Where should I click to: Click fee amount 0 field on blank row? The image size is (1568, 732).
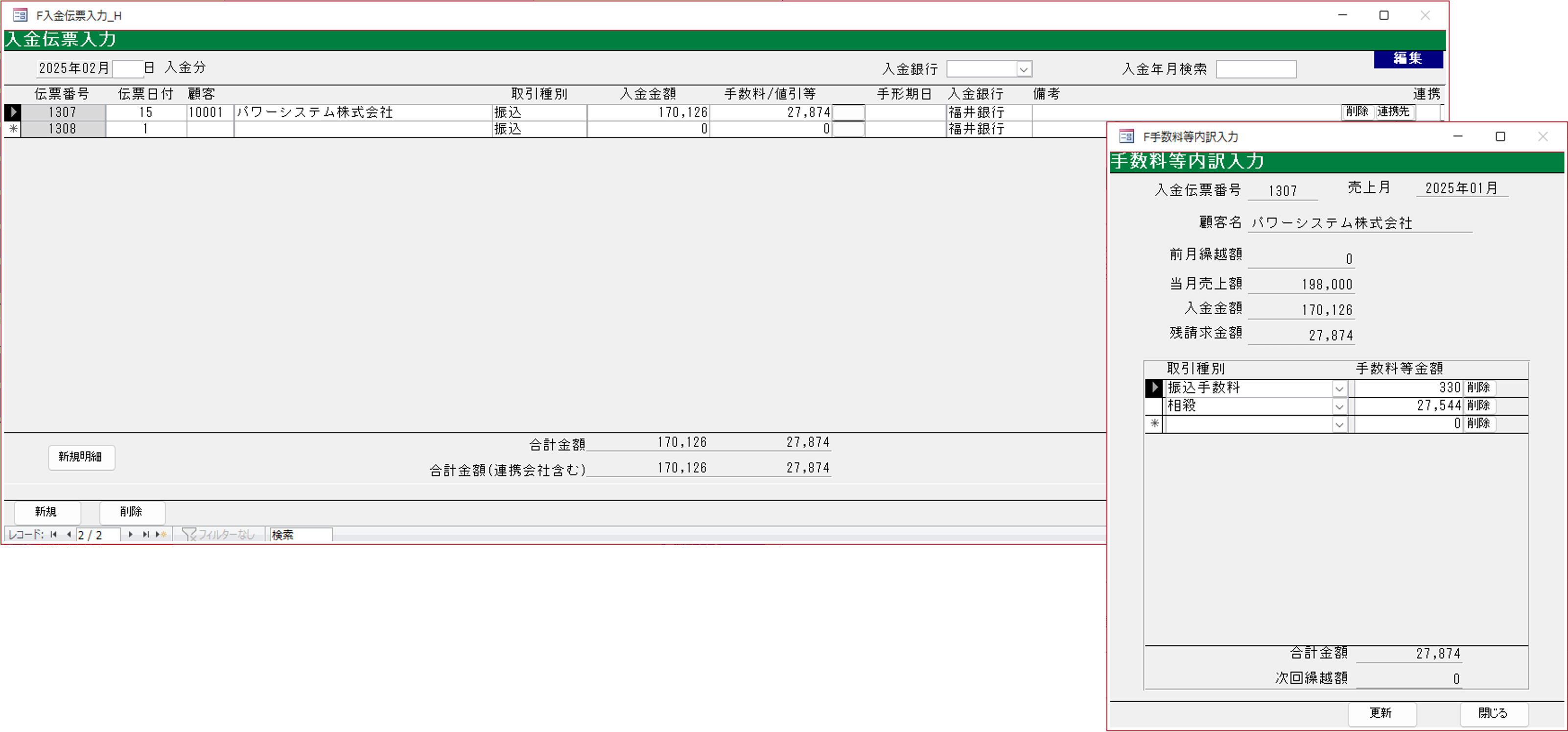click(1408, 424)
